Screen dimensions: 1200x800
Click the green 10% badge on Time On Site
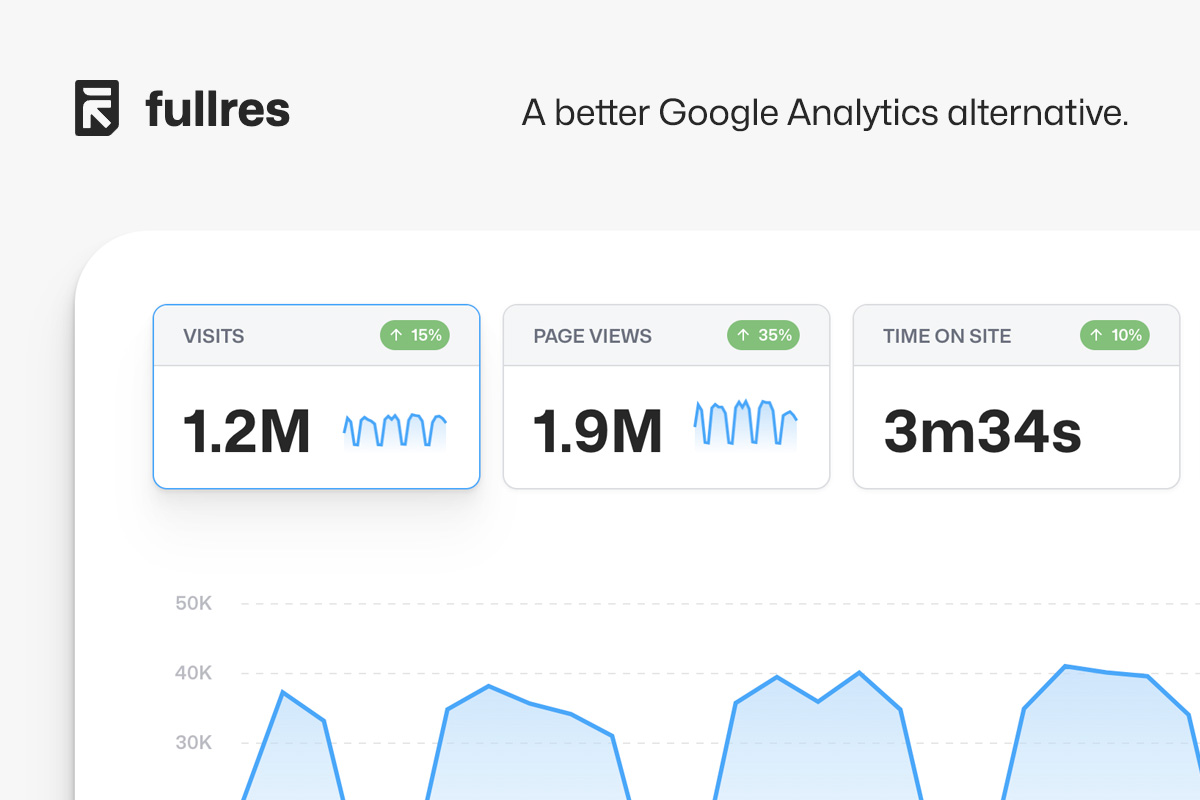[x=1114, y=335]
